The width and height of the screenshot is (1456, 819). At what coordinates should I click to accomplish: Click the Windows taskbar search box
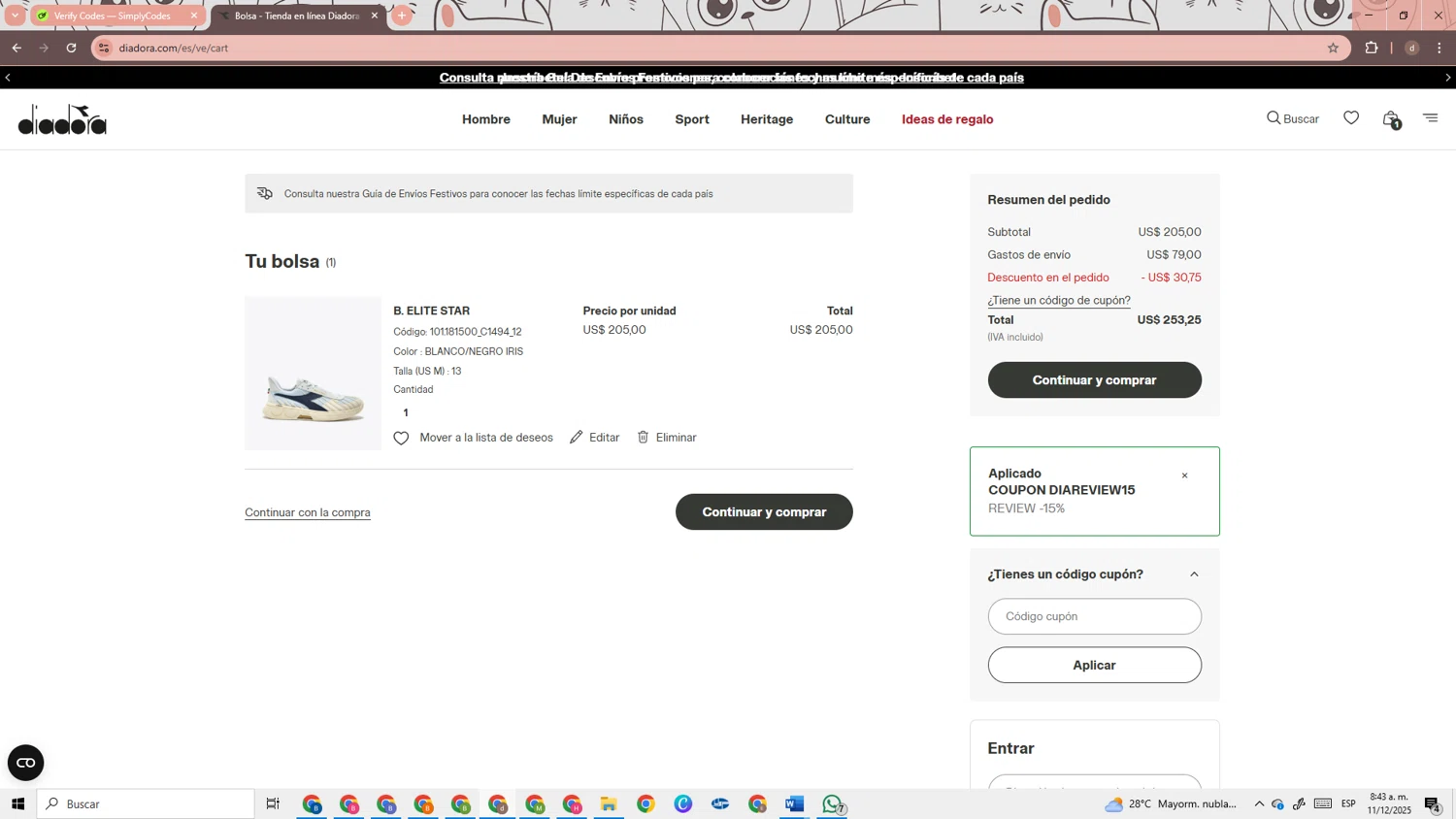point(146,803)
